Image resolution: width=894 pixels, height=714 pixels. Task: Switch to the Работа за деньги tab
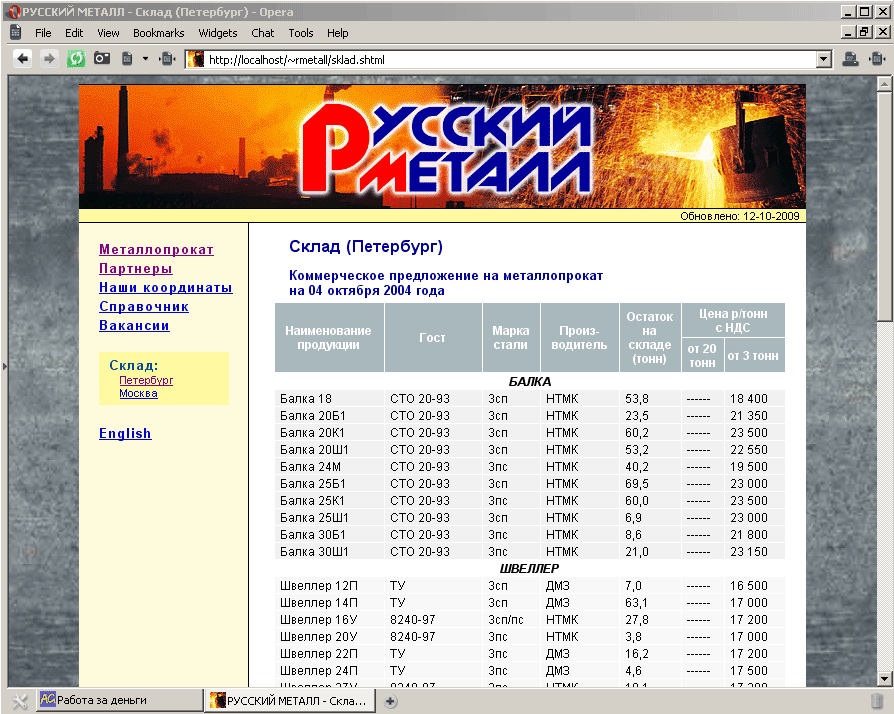pyautogui.click(x=120, y=700)
